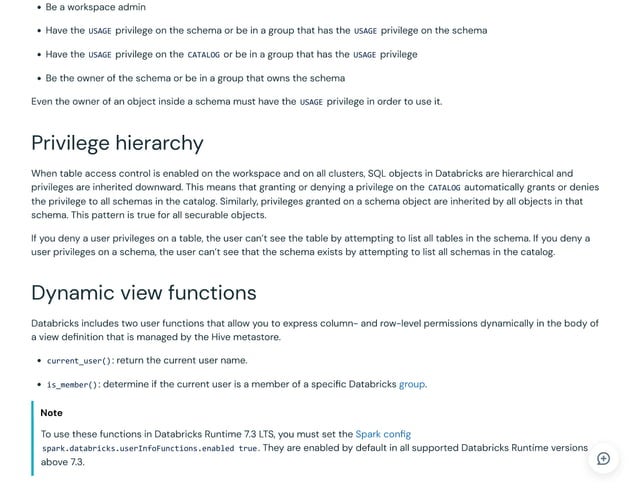
Task: Click the "Be the owner of the schema" bullet
Action: coord(195,78)
